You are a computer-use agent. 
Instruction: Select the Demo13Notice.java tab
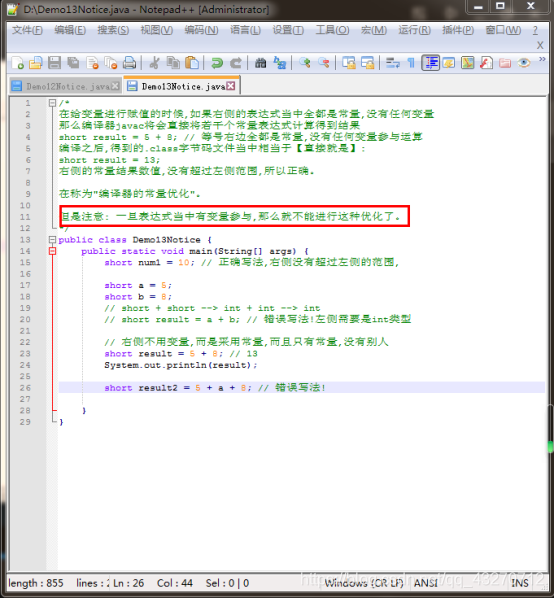click(x=182, y=86)
